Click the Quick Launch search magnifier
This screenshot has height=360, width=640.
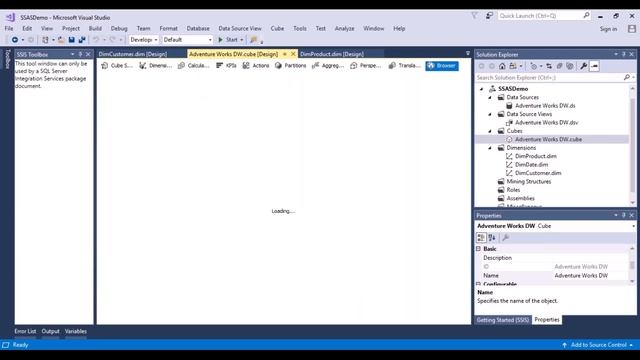pyautogui.click(x=587, y=16)
